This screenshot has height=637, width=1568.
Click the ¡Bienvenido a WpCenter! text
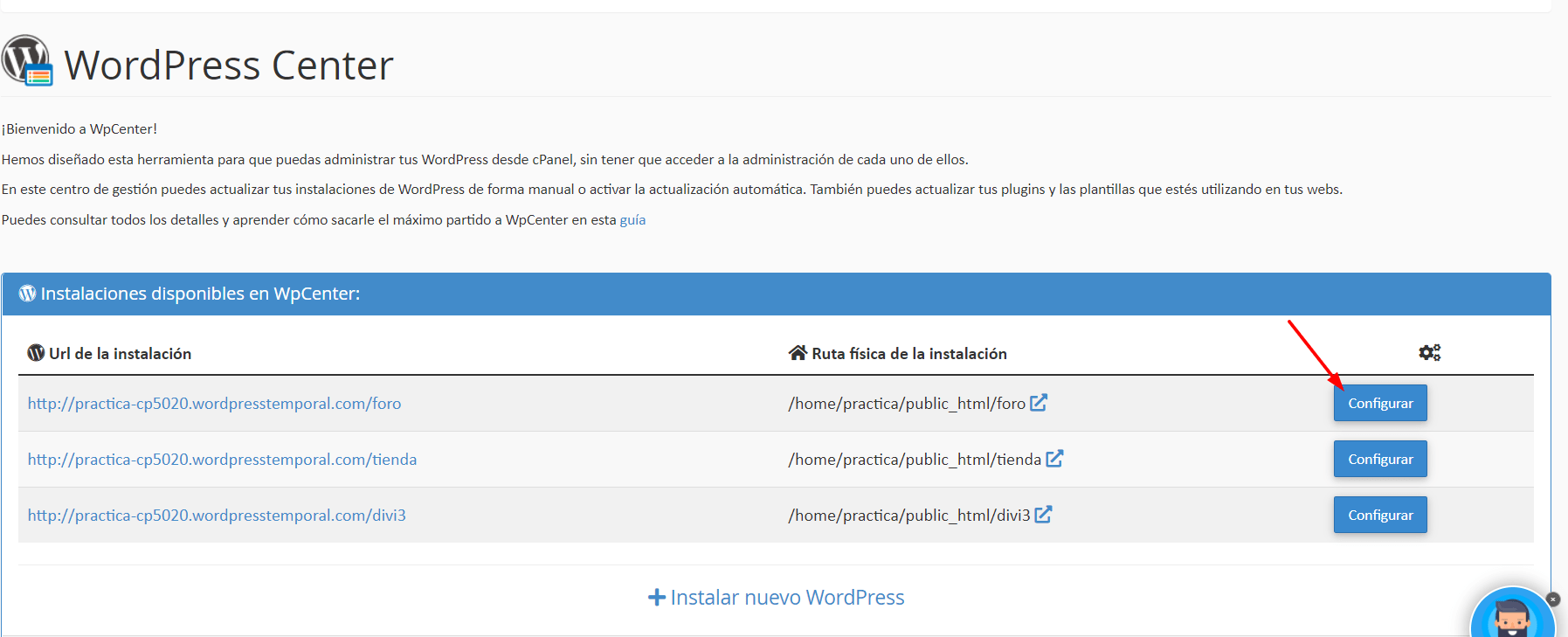pos(79,129)
